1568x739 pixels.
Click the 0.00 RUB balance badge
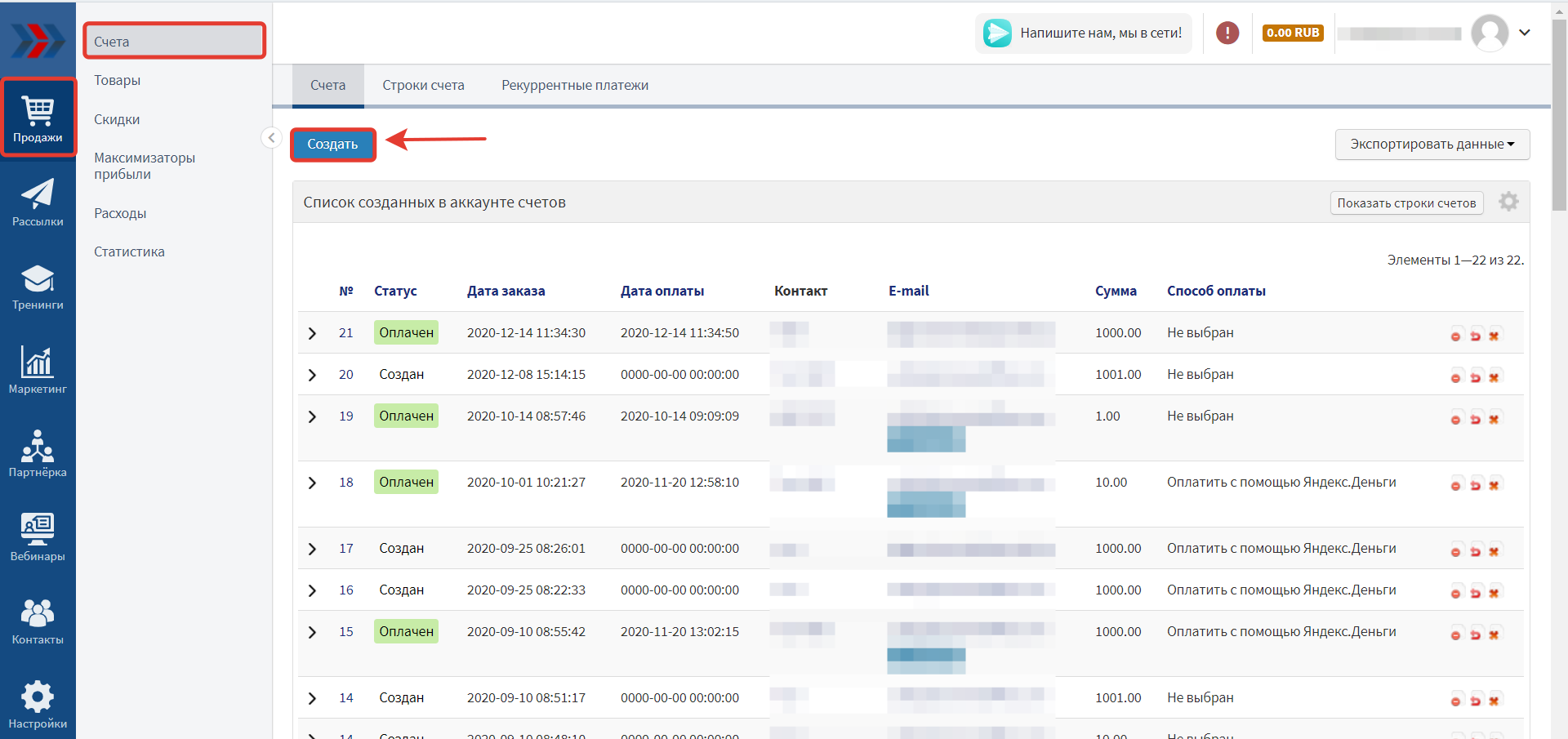coord(1293,33)
